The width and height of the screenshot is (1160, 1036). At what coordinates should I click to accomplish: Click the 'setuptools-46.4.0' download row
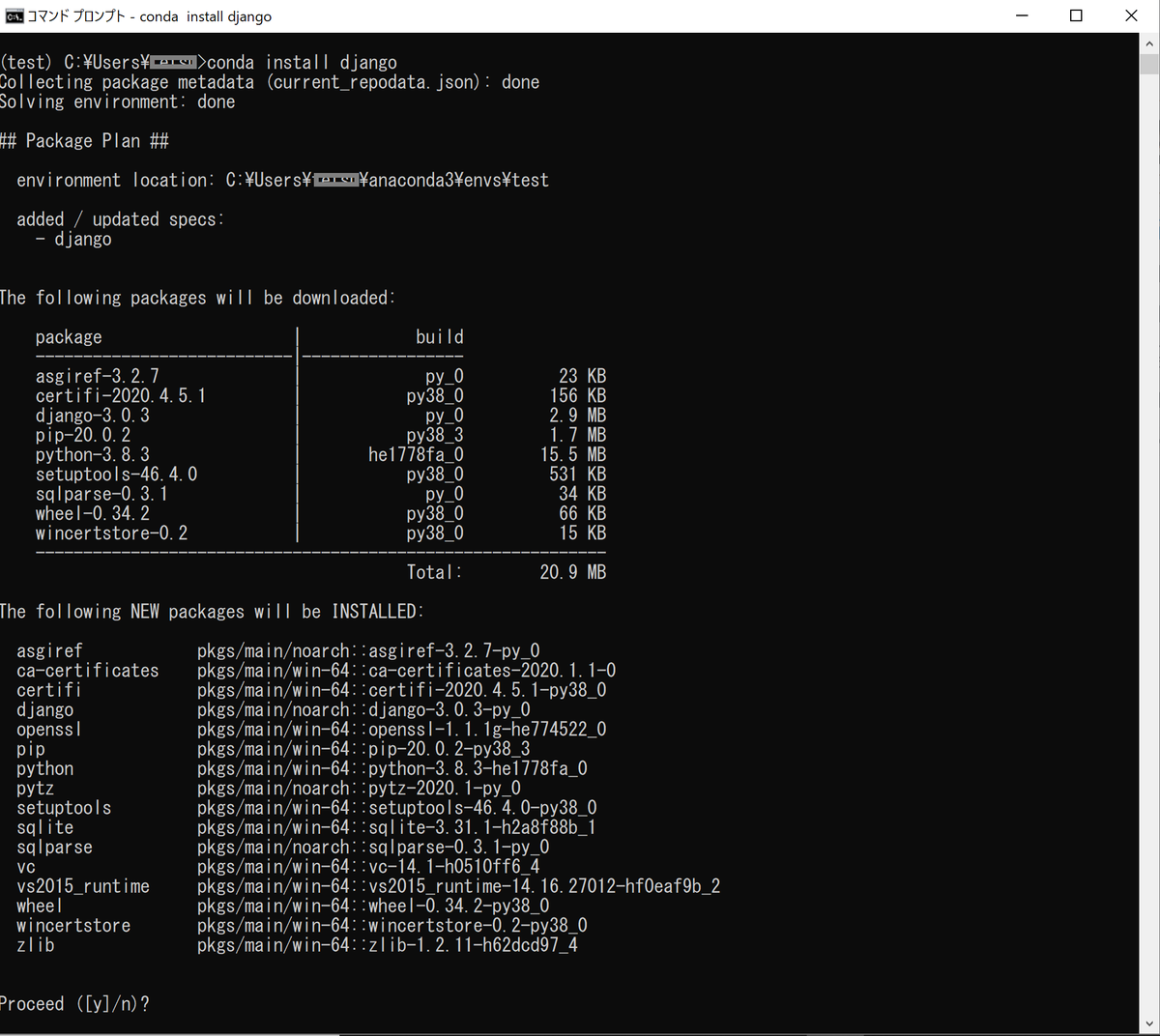pyautogui.click(x=321, y=475)
